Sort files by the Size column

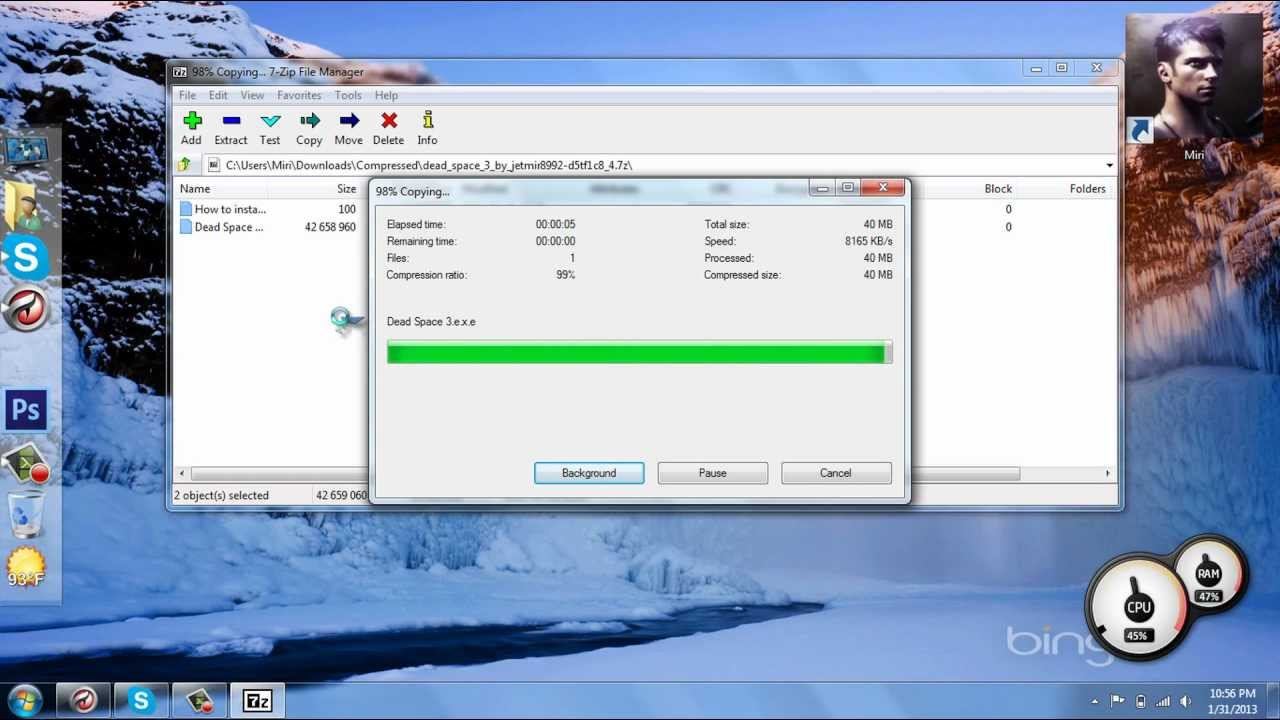click(314, 189)
